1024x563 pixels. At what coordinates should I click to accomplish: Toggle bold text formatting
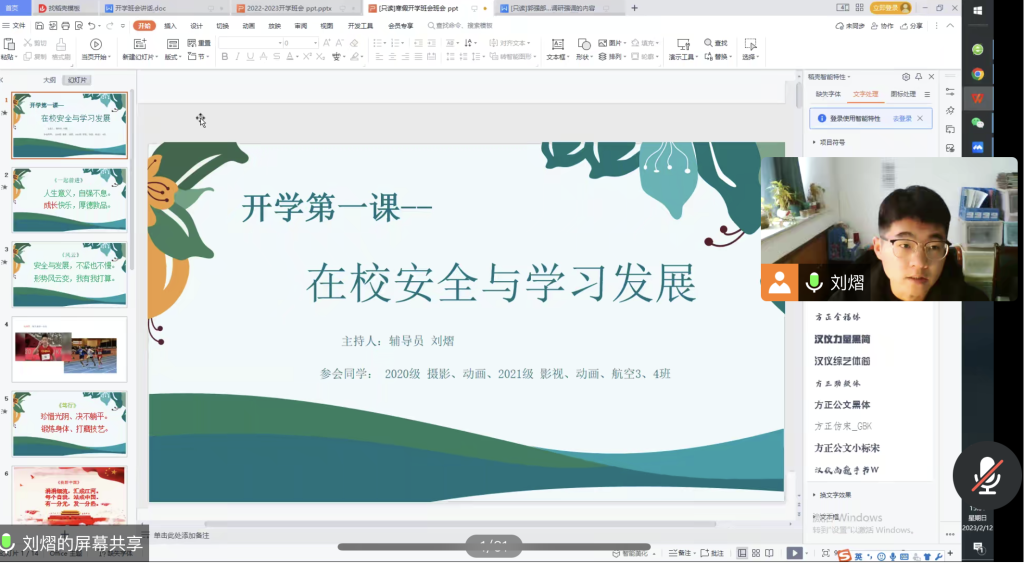(x=224, y=57)
